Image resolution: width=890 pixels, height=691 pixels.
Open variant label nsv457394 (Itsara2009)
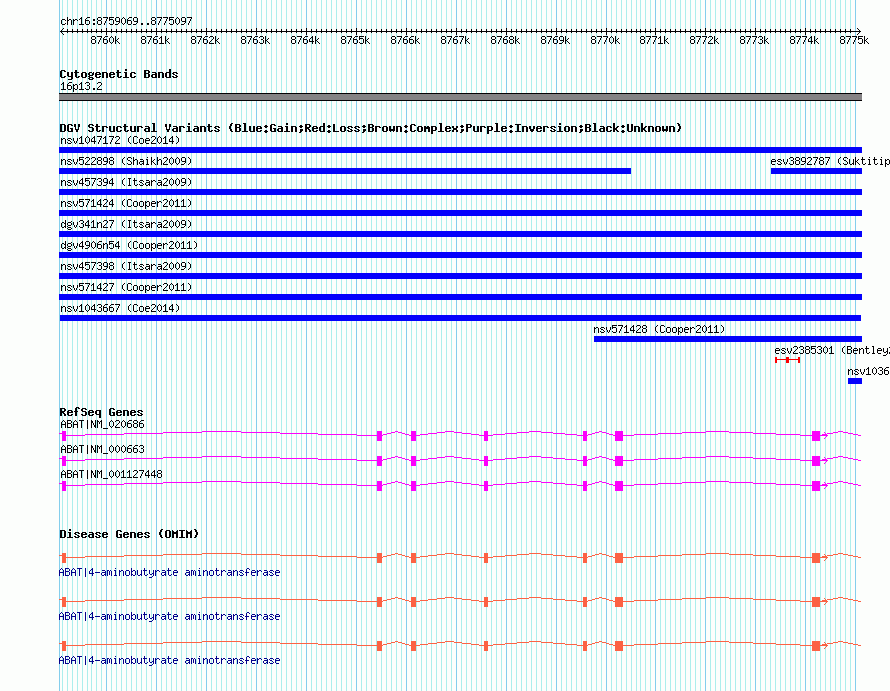[x=126, y=182]
